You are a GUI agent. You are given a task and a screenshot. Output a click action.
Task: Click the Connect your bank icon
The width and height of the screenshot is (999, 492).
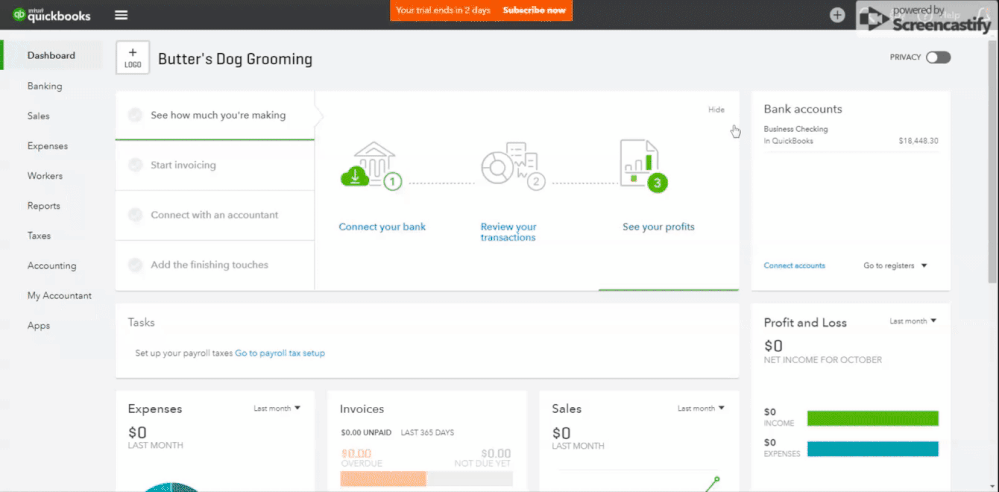(x=367, y=167)
